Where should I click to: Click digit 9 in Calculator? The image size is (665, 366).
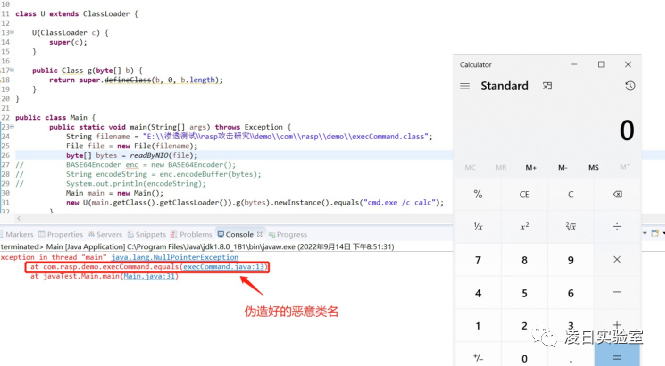(x=571, y=260)
